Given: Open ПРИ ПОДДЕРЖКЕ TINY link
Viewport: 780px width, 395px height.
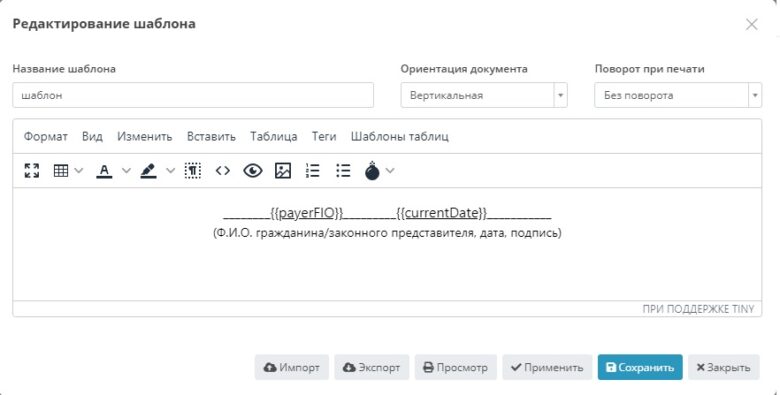Looking at the screenshot, I should click(x=698, y=309).
